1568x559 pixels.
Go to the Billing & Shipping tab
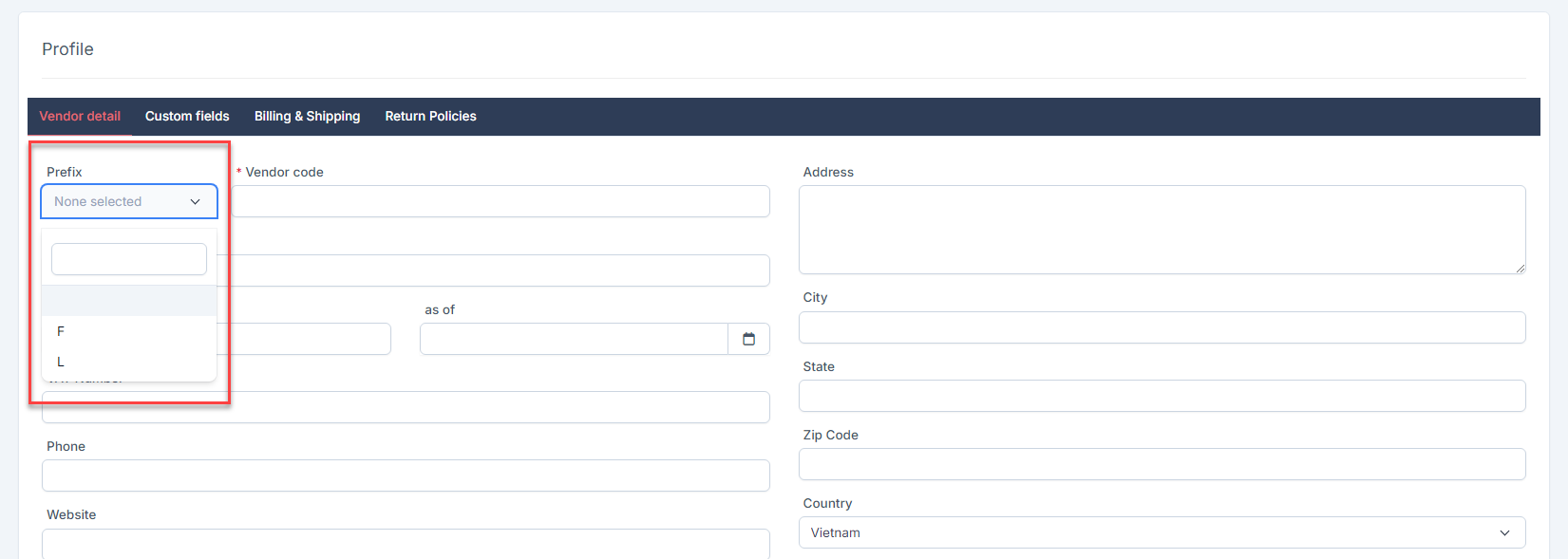pos(307,116)
